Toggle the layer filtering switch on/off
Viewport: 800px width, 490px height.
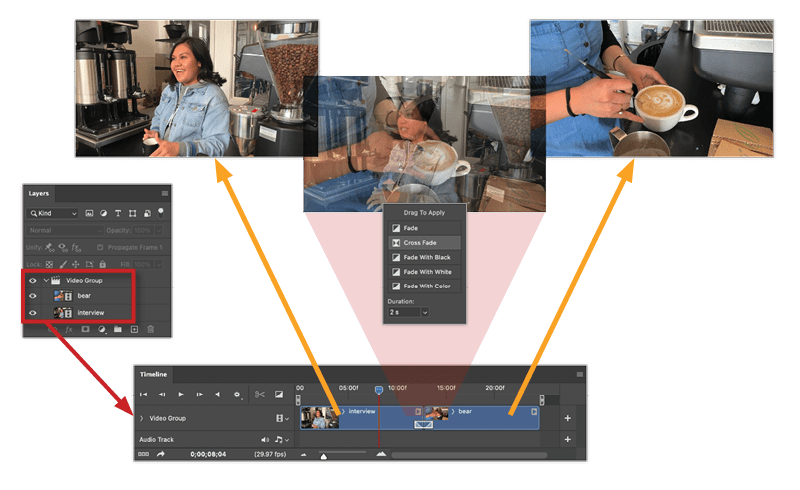161,212
